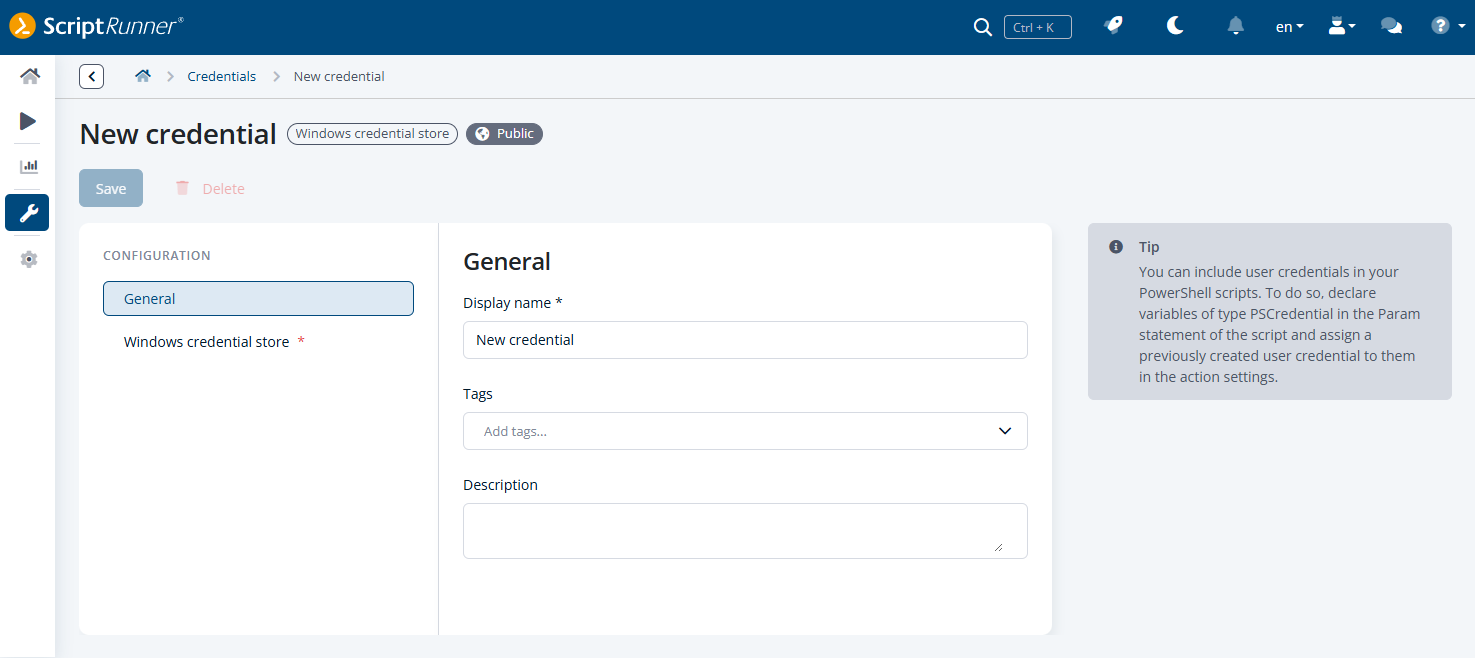Click the New credential breadcrumb text
1475x658 pixels.
(x=339, y=76)
